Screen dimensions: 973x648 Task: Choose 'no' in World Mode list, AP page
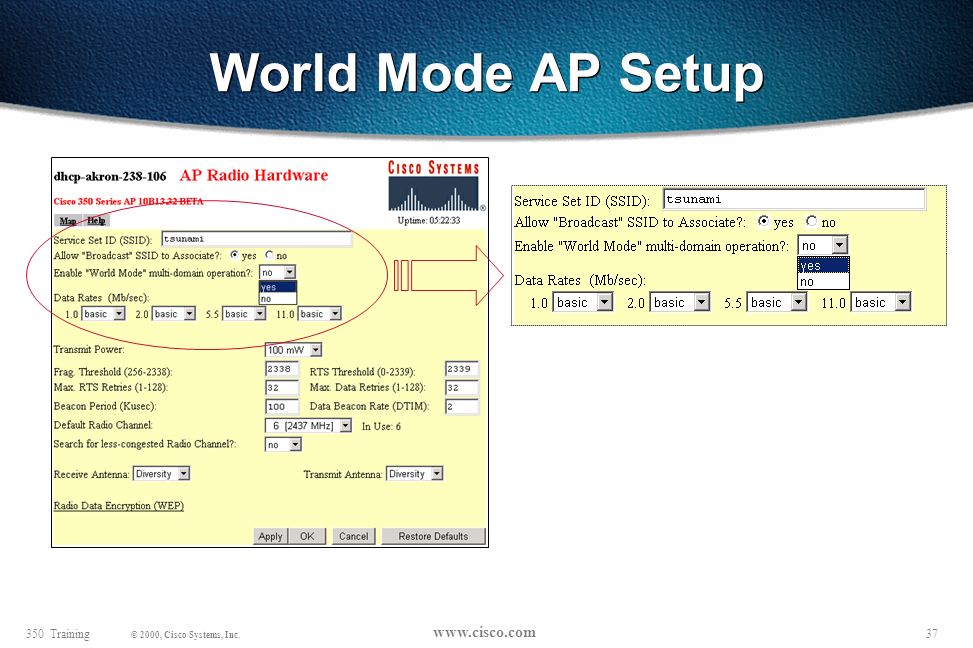click(x=277, y=299)
